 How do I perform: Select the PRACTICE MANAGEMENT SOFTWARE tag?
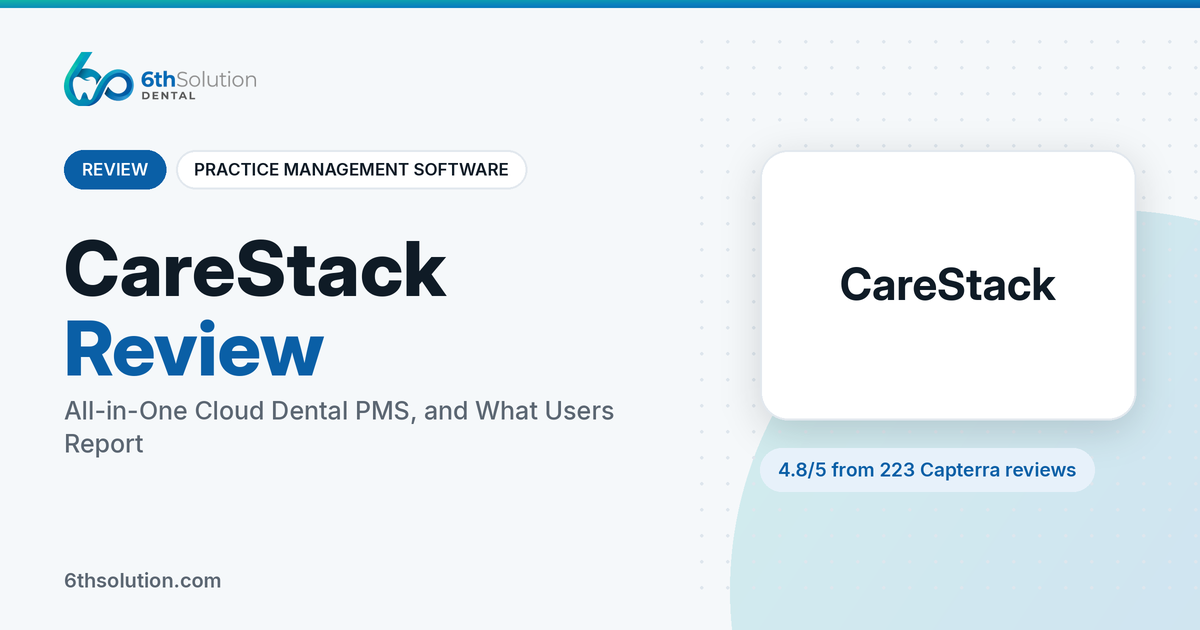point(351,169)
